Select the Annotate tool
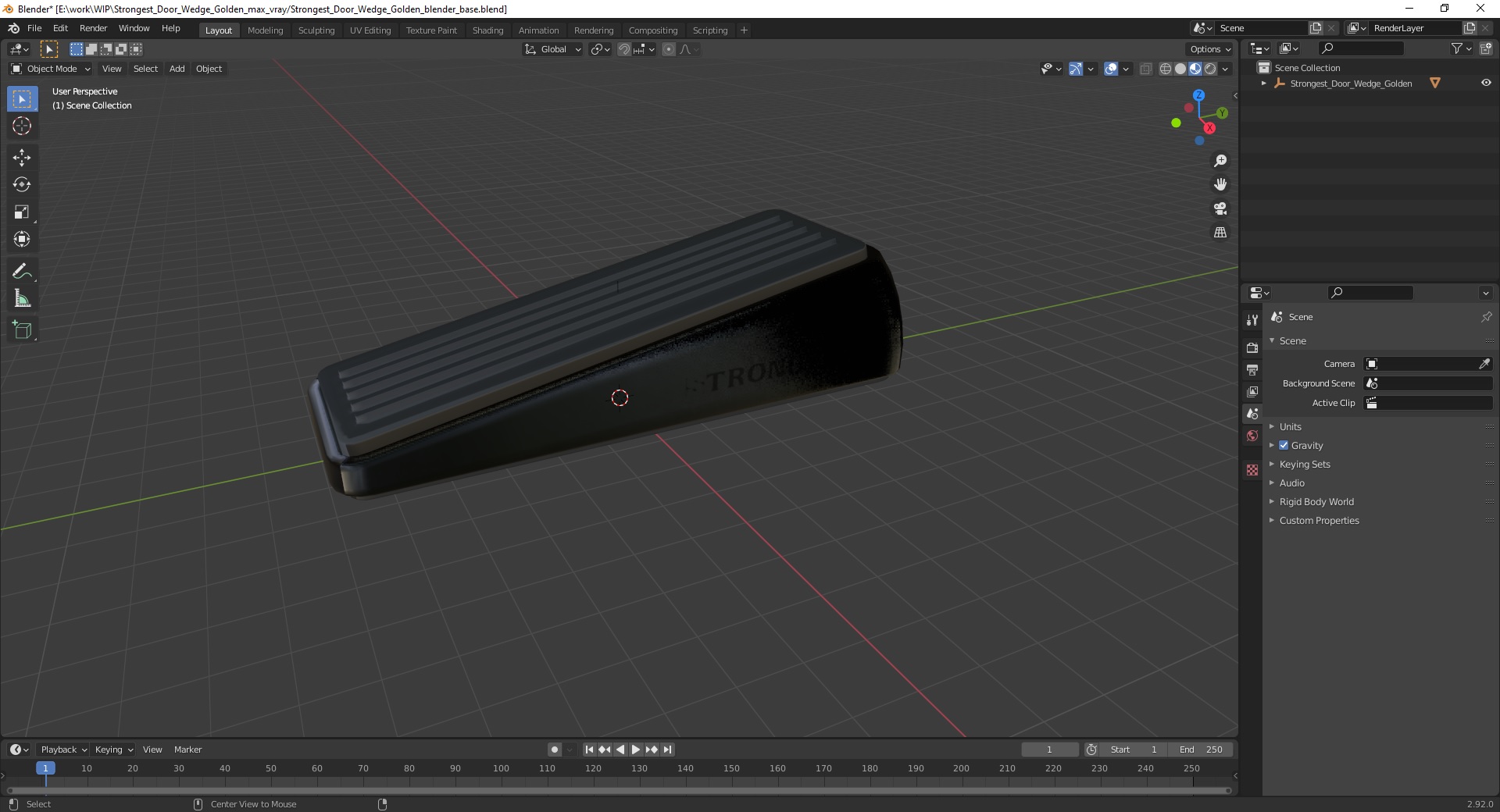Screen dimensions: 1500x812 [x=22, y=271]
